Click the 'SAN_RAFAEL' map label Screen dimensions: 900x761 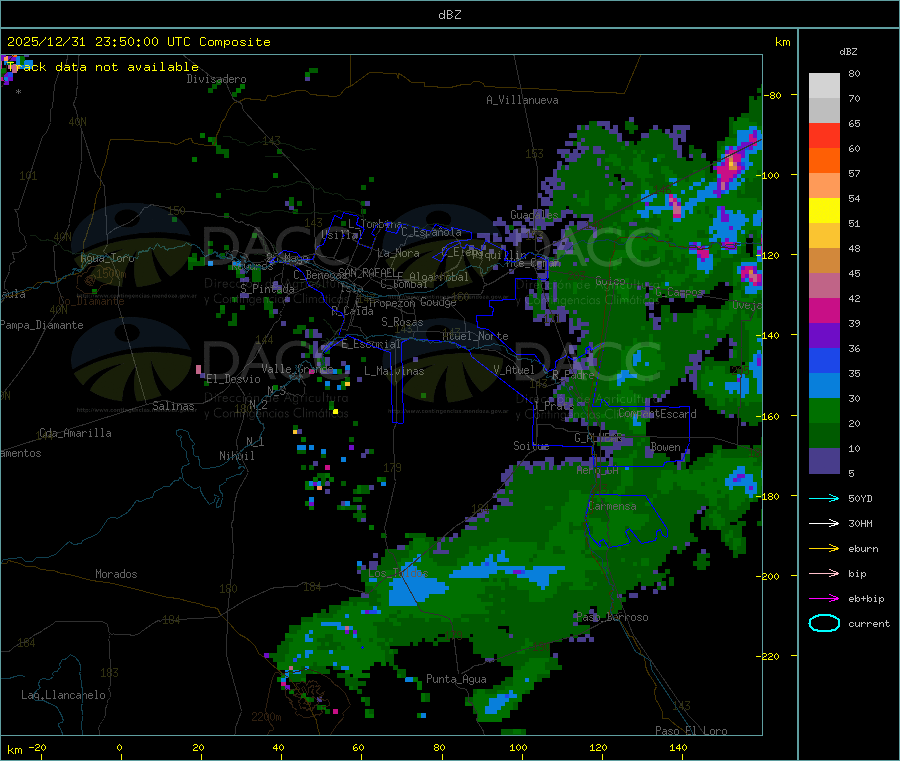click(367, 272)
